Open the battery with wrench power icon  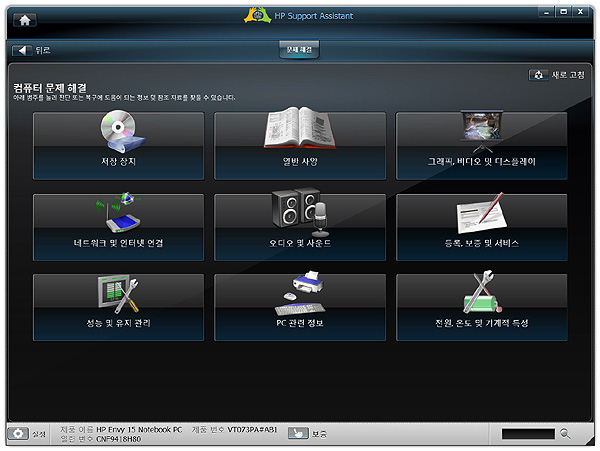tap(482, 292)
